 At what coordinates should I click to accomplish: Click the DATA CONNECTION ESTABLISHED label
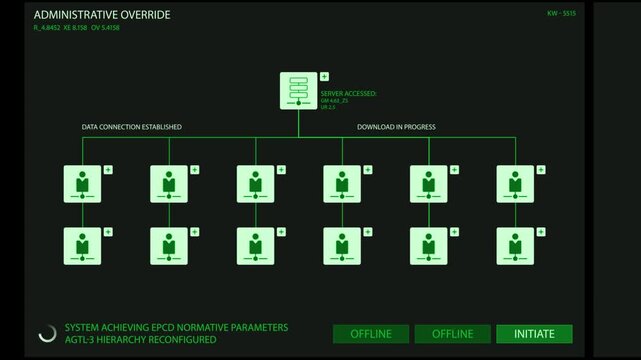132,127
